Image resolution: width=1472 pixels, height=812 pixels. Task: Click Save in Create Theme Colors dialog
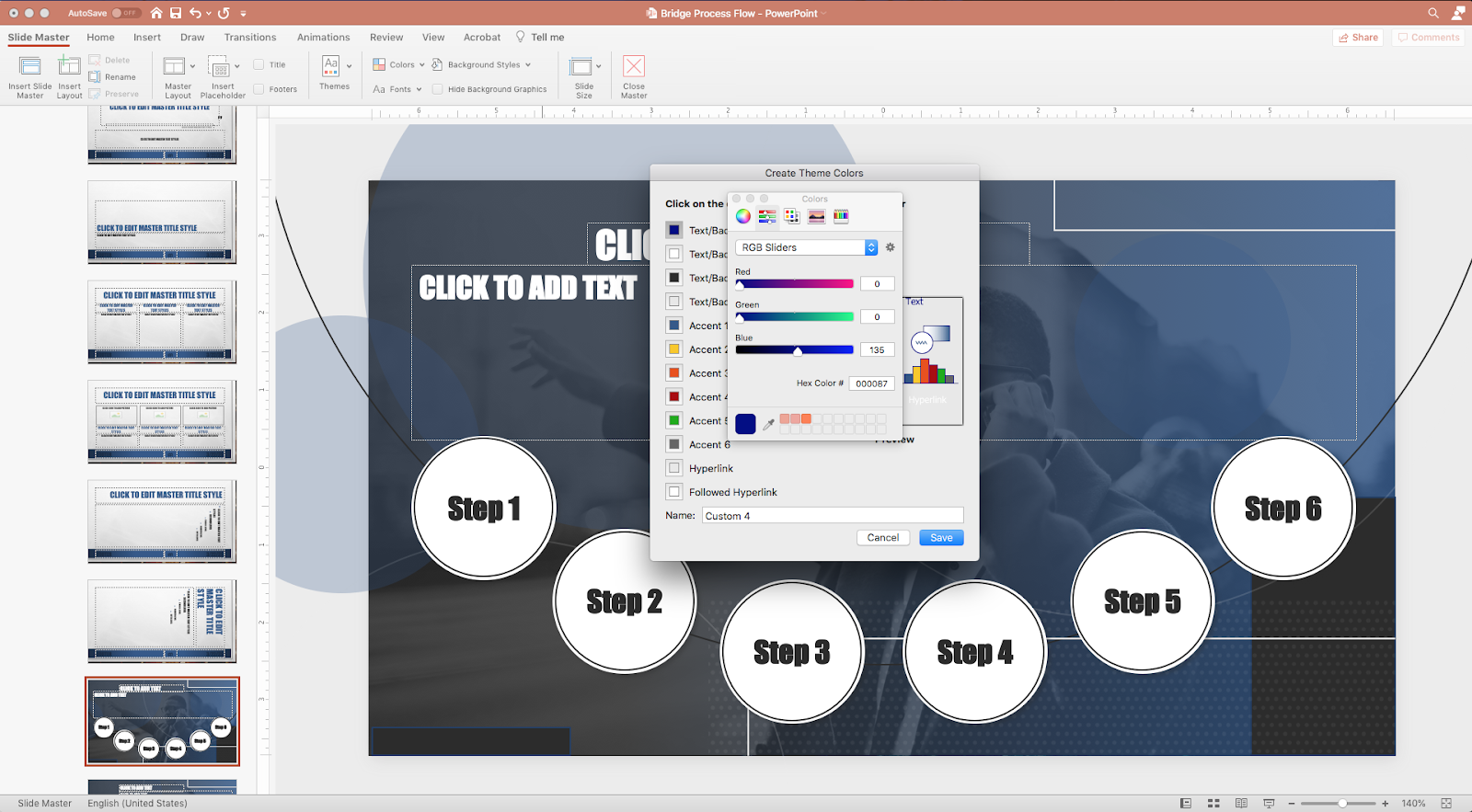pos(941,538)
